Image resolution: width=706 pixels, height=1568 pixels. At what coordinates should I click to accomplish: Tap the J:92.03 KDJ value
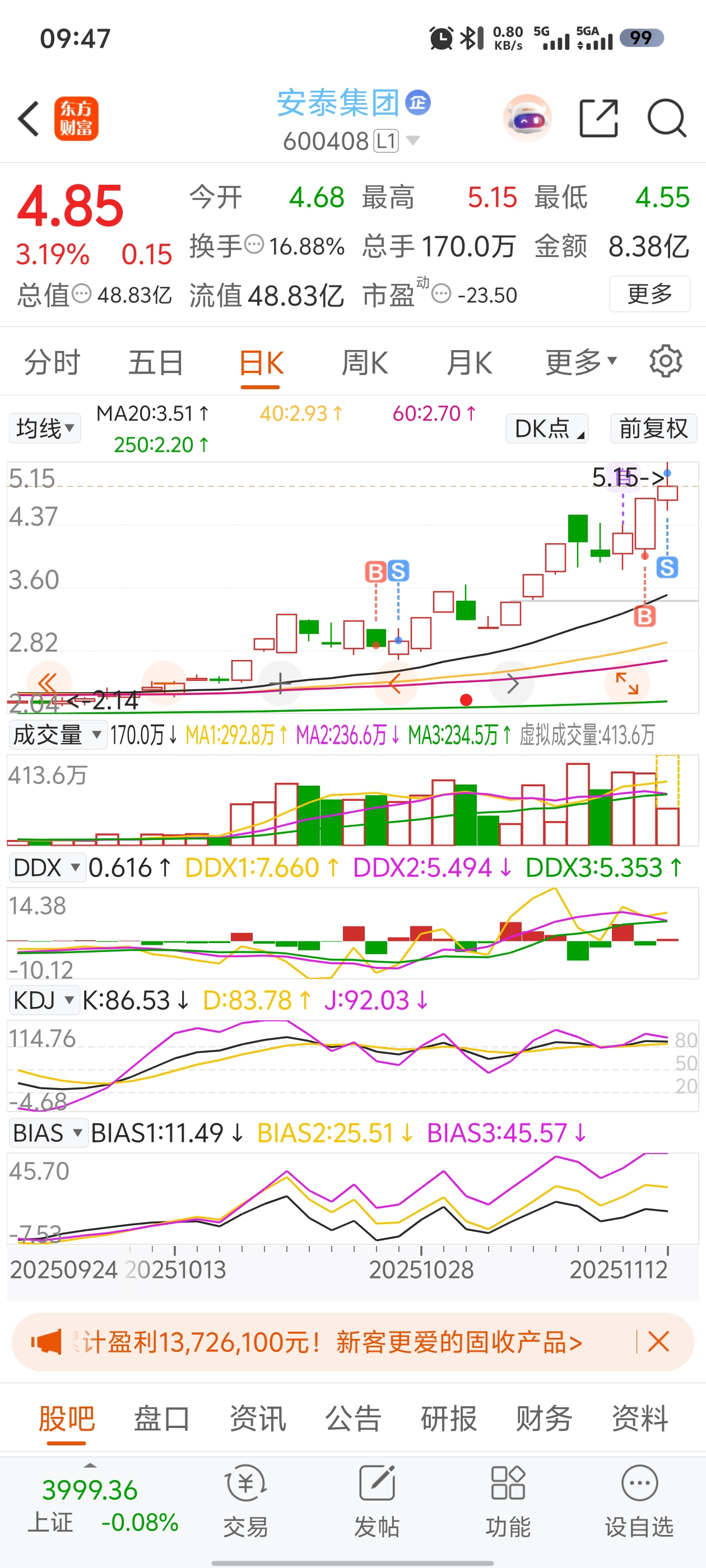377,1000
